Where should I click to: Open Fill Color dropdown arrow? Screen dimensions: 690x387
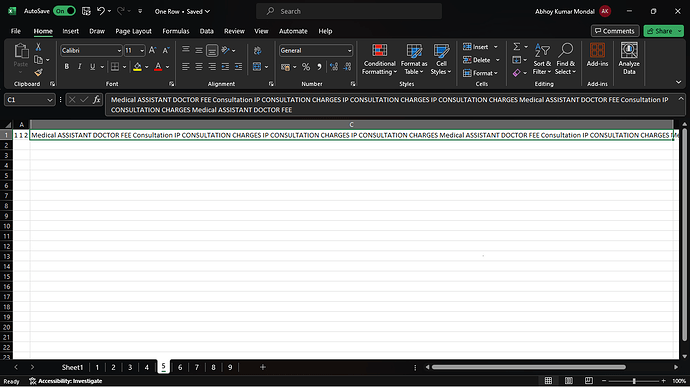click(147, 67)
